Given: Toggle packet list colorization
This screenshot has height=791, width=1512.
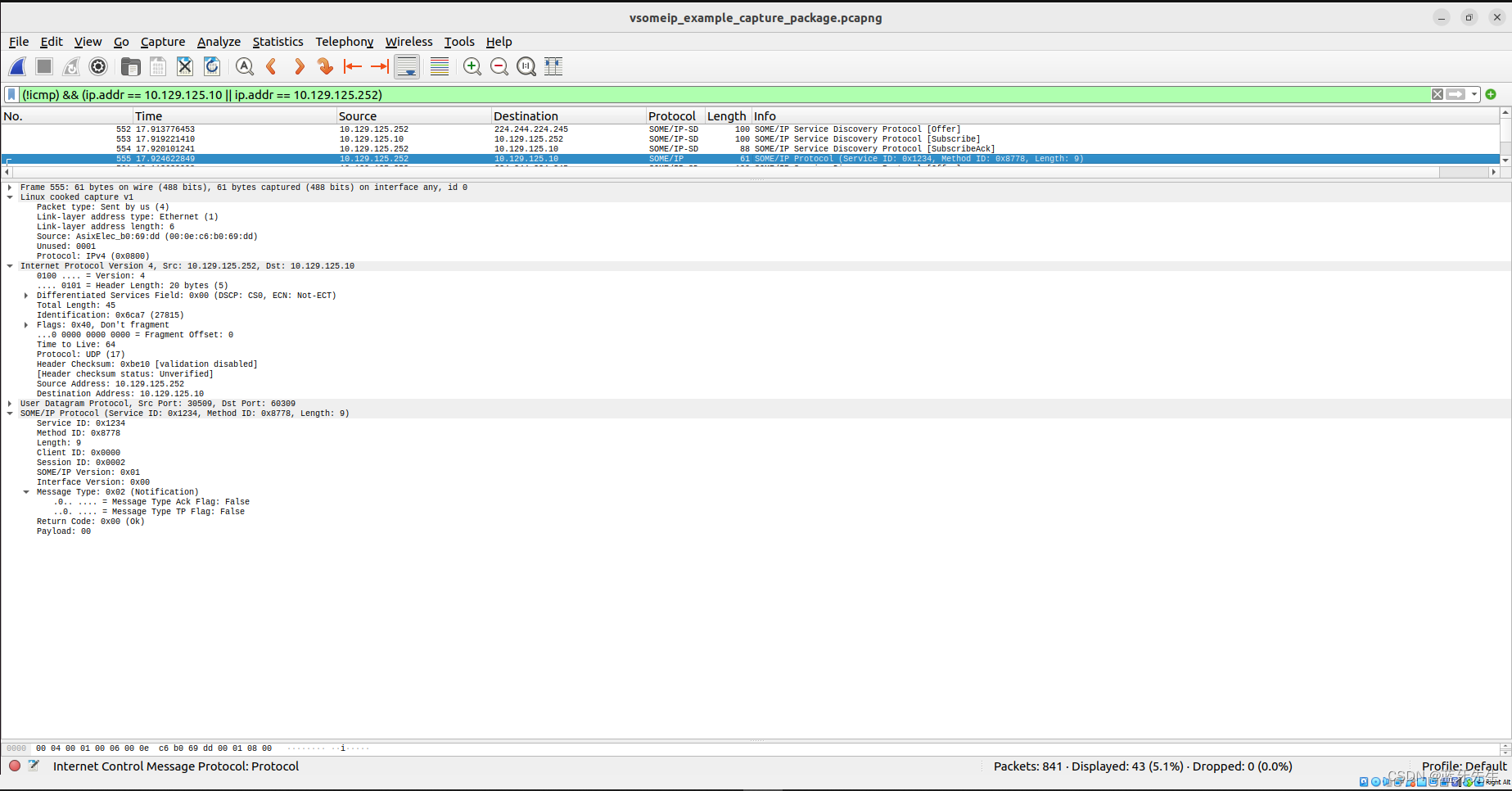Looking at the screenshot, I should [439, 66].
